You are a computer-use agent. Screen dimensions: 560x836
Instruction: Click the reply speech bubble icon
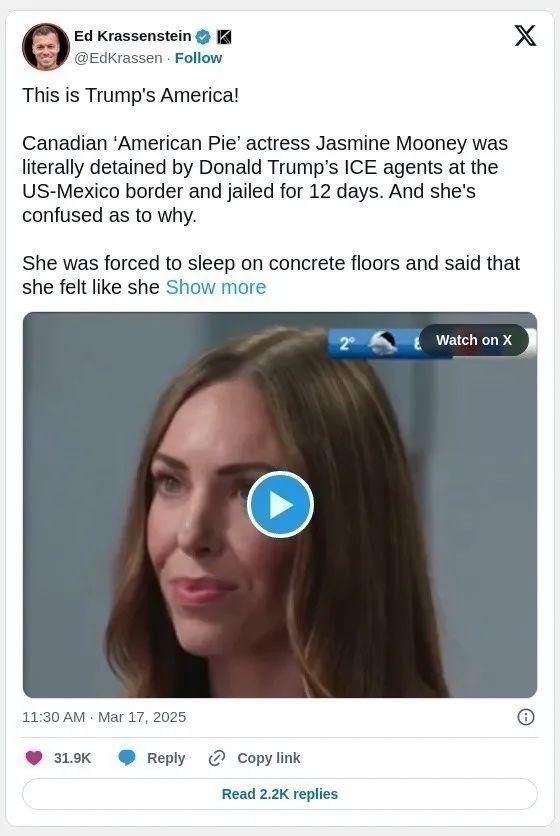[x=126, y=758]
